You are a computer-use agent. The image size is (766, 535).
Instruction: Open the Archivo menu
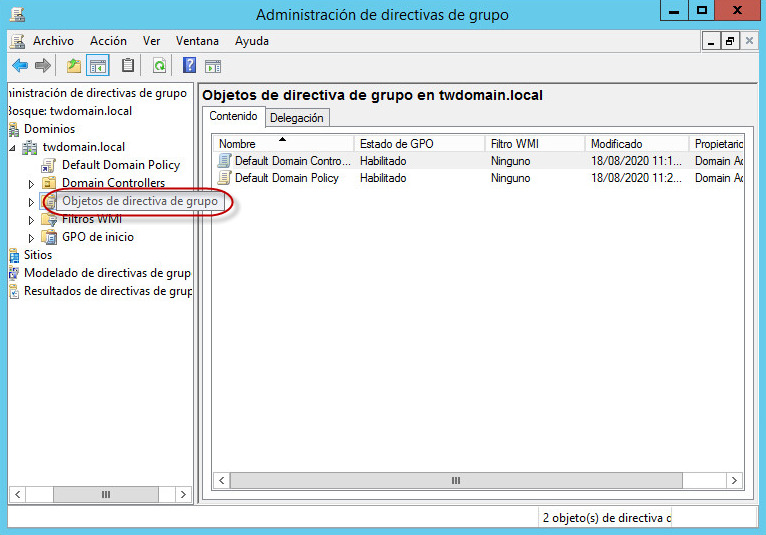click(53, 41)
